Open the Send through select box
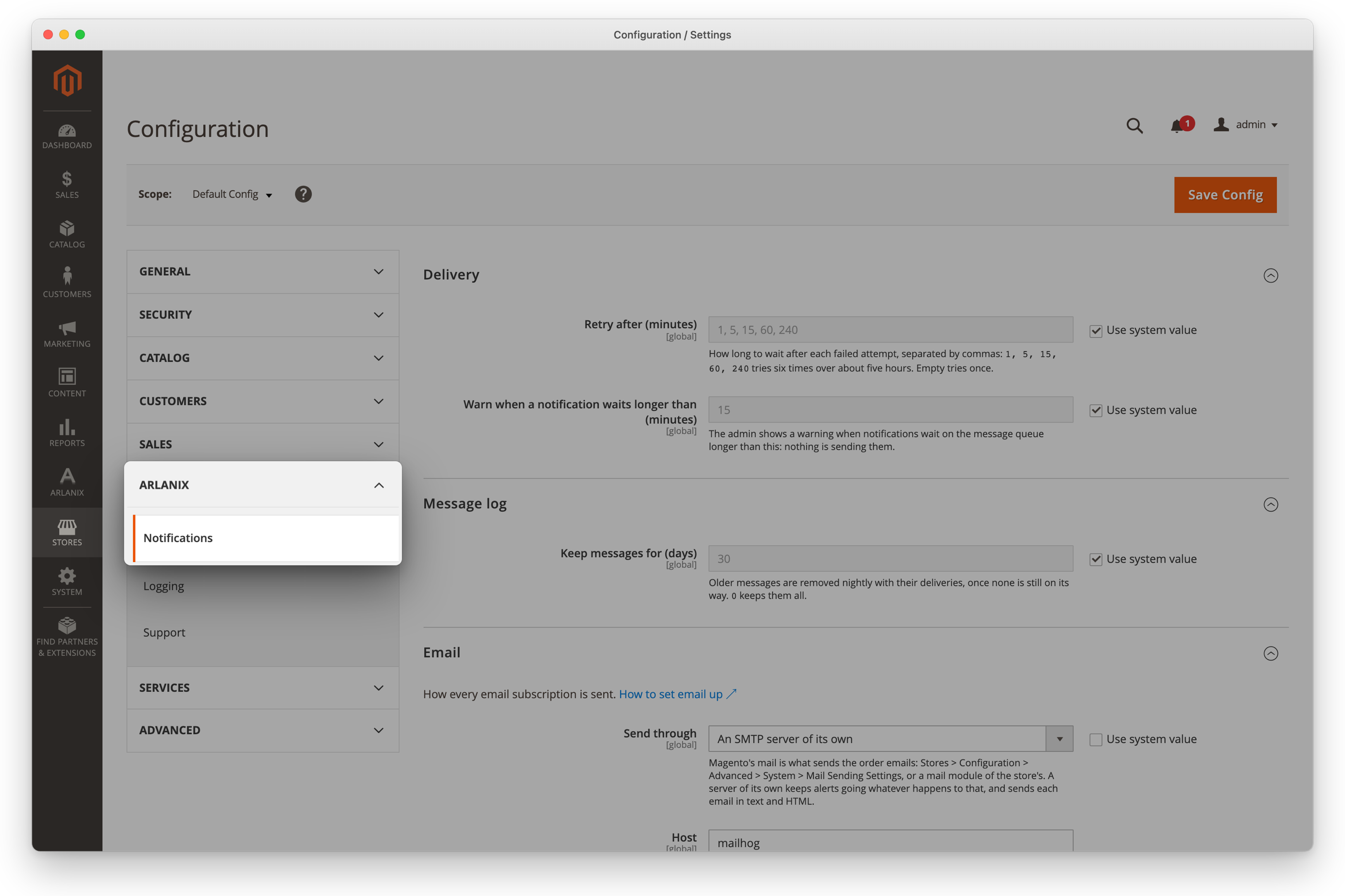Viewport: 1345px width, 896px height. pyautogui.click(x=890, y=739)
